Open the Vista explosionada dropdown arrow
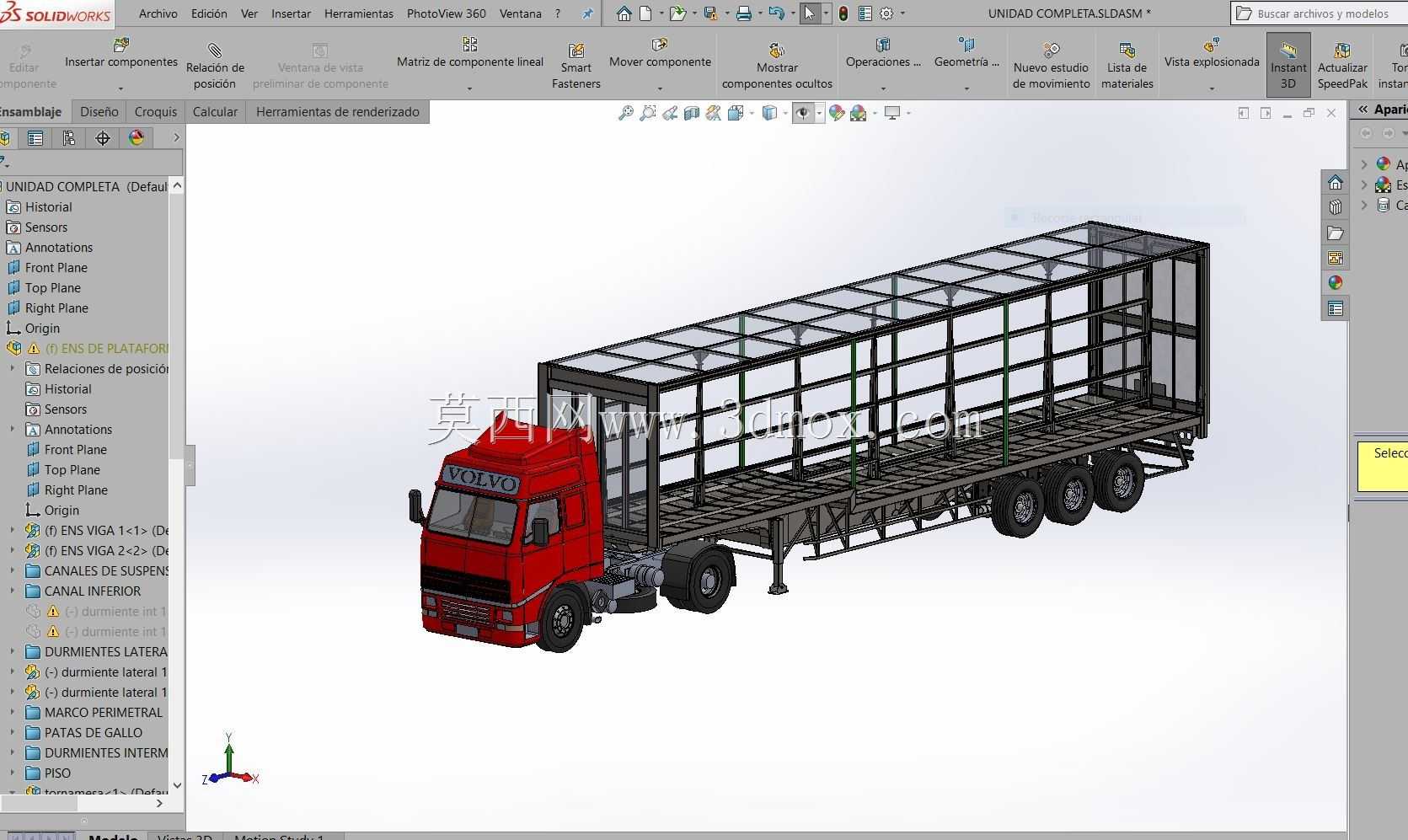1408x840 pixels. click(1212, 88)
